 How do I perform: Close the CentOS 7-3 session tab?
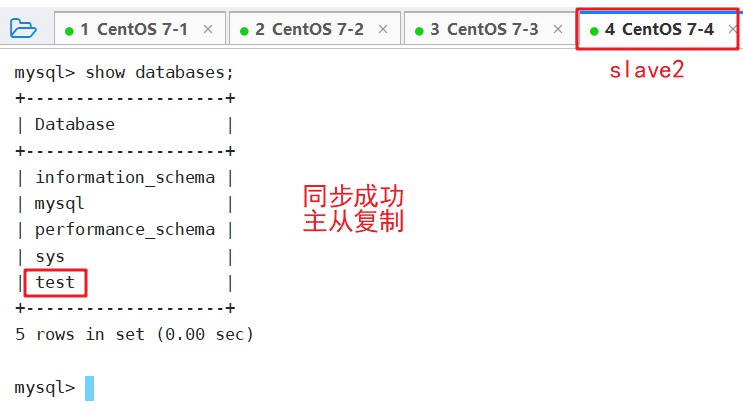tap(558, 29)
